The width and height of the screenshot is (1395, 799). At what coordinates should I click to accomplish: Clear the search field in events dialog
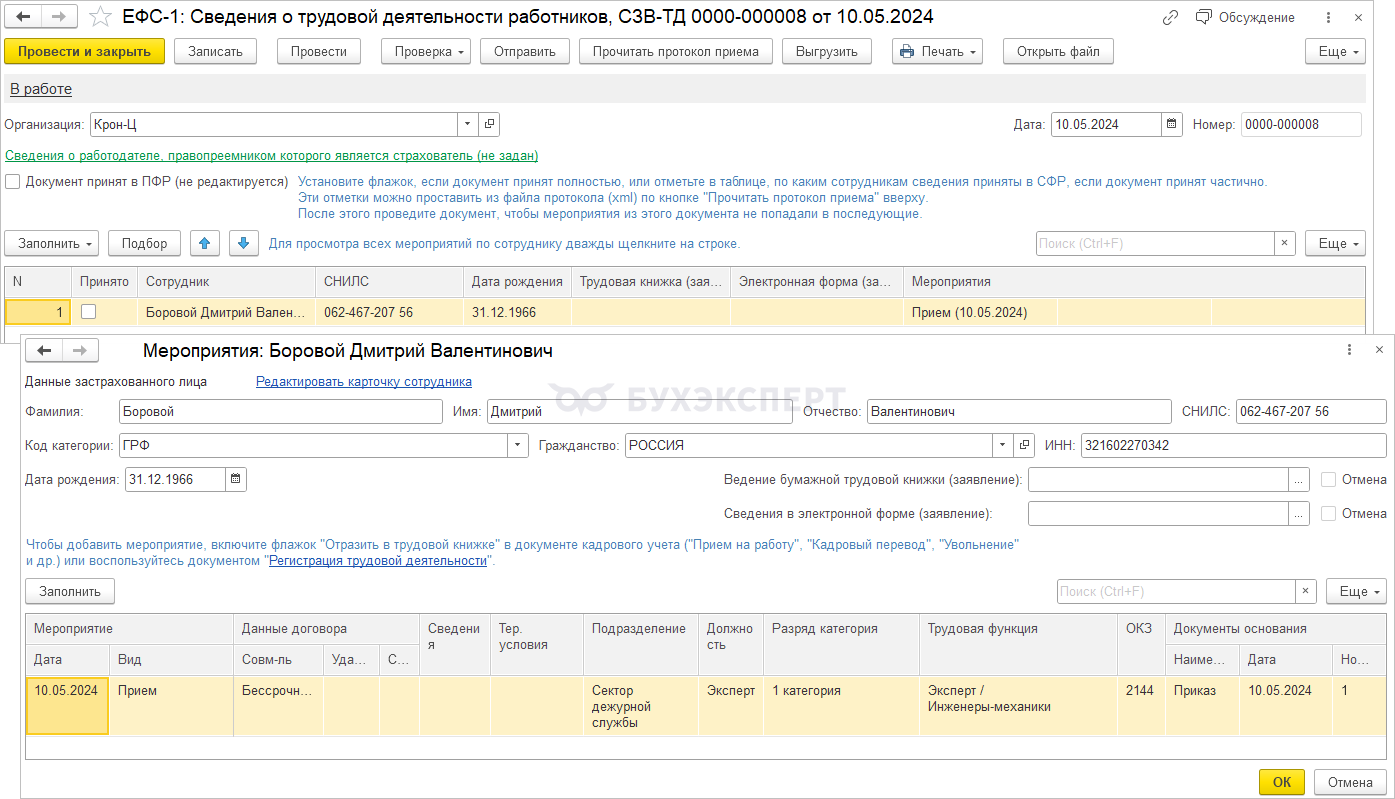point(1306,591)
